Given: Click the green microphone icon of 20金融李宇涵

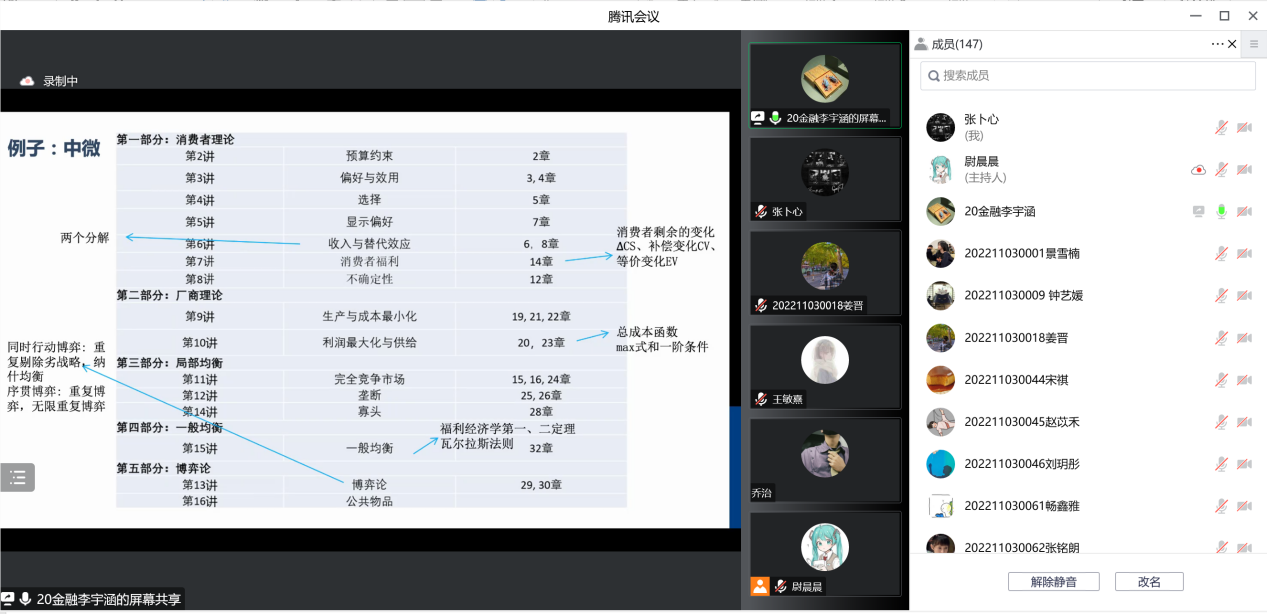Looking at the screenshot, I should (x=1221, y=211).
